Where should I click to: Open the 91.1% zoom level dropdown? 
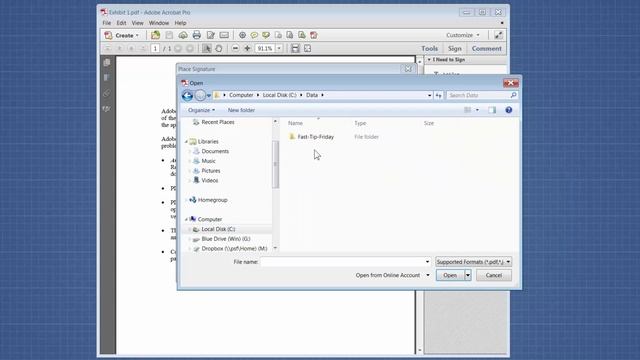(x=279, y=49)
